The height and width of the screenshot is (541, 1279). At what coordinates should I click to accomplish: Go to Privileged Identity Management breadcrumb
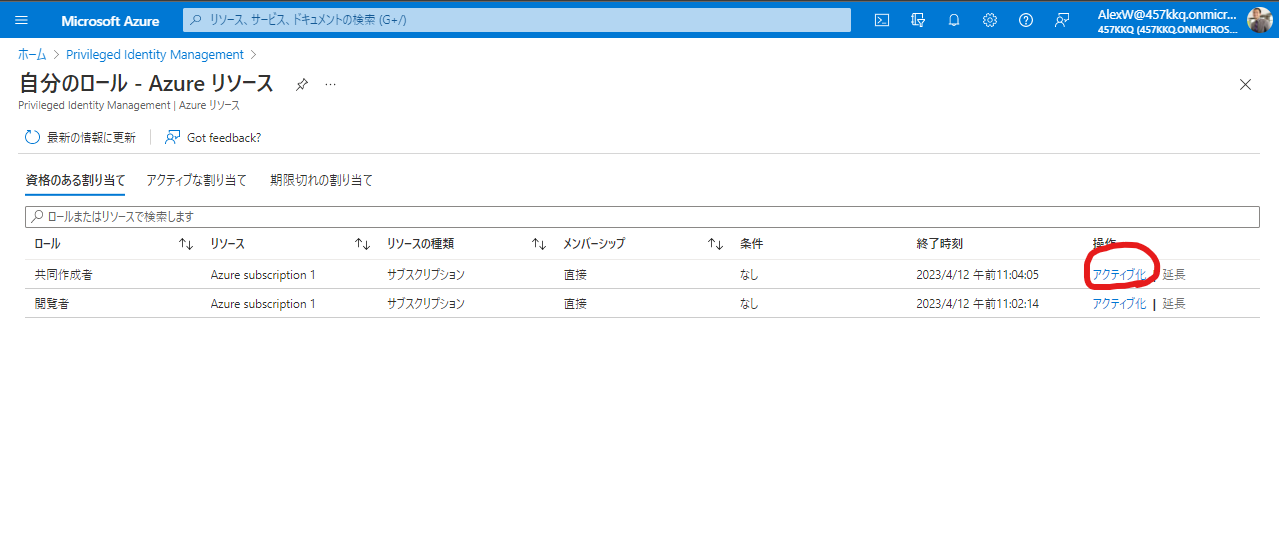155,55
